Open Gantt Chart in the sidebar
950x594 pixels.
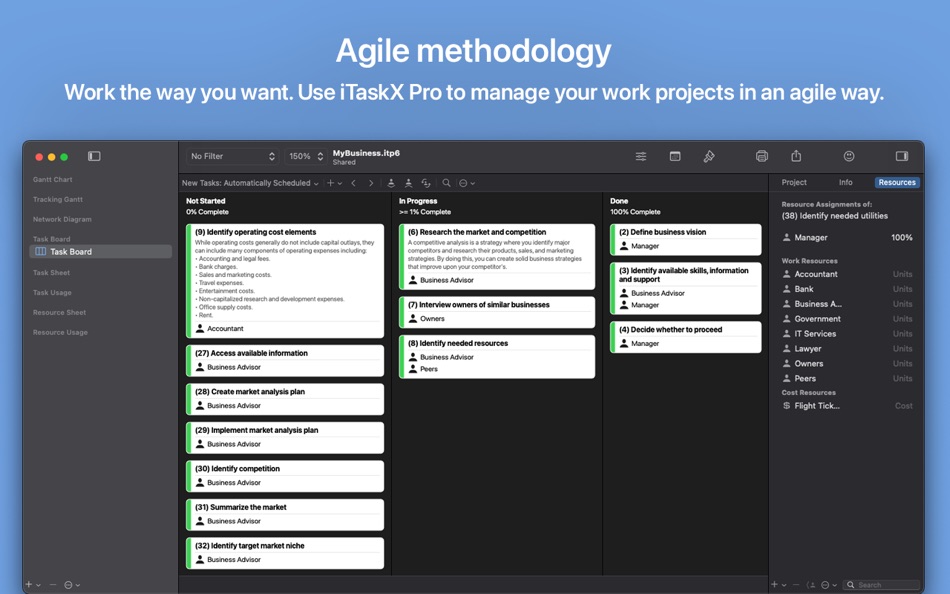click(53, 179)
